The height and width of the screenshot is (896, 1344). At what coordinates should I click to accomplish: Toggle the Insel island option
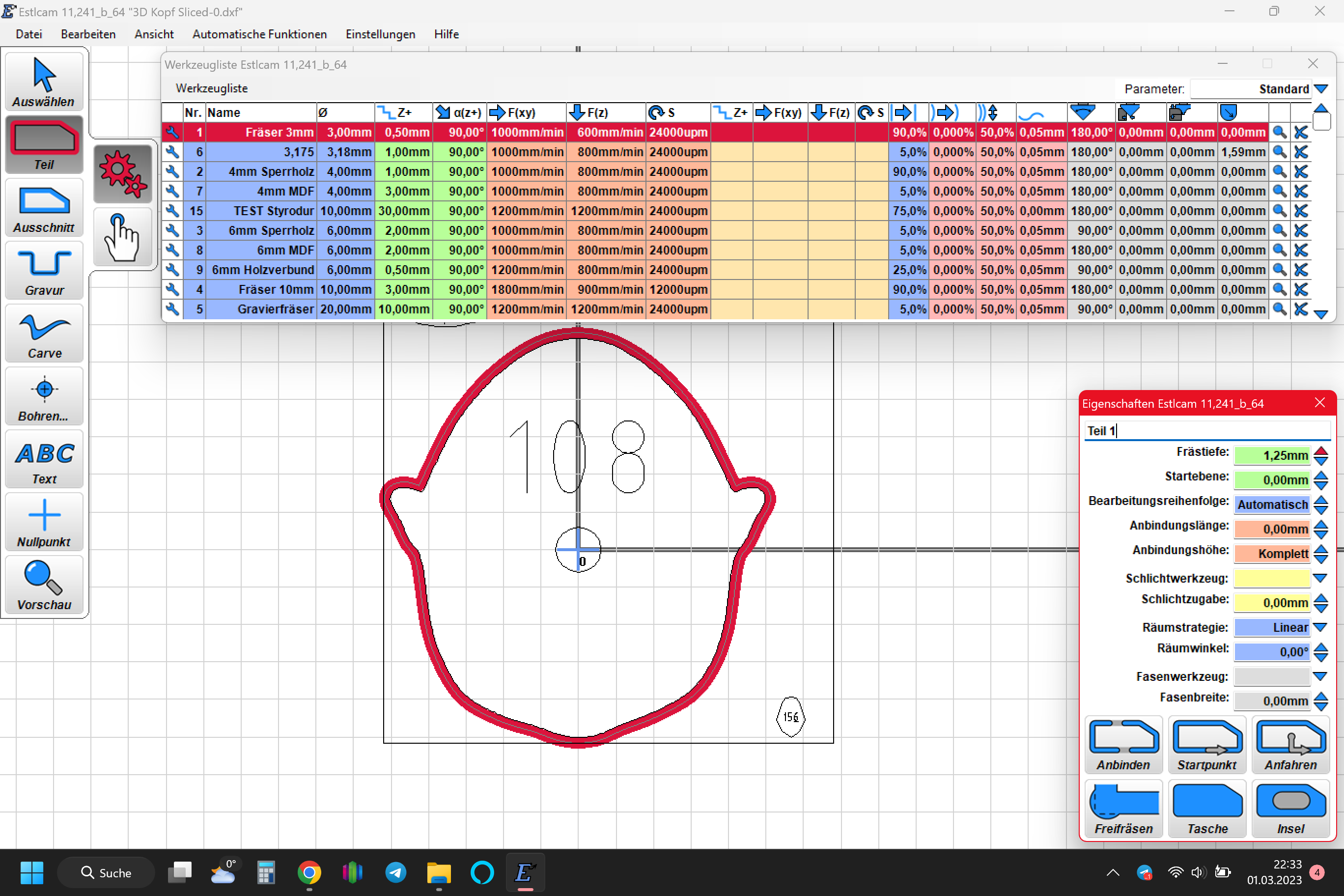(1290, 809)
